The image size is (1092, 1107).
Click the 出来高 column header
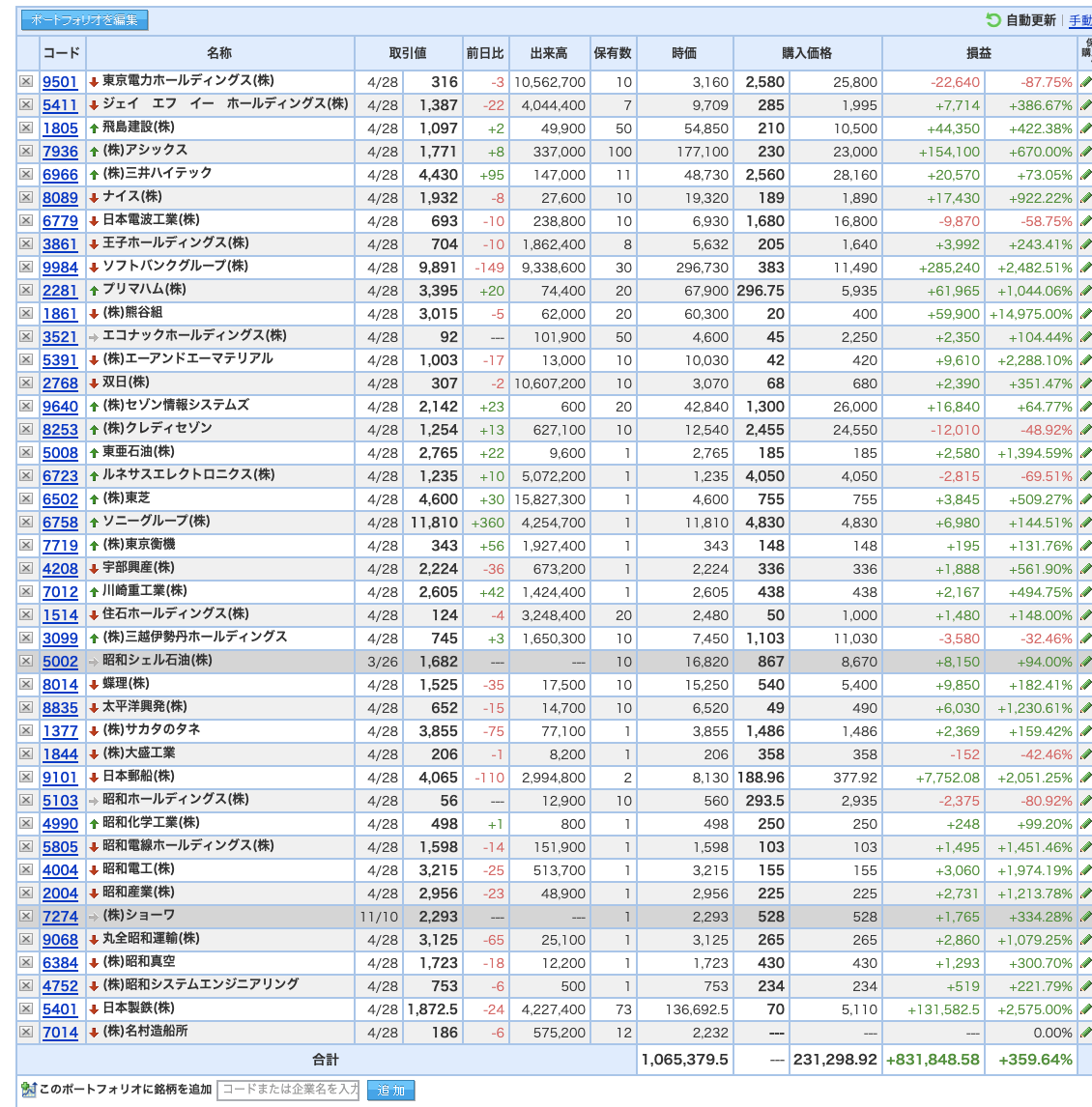point(549,53)
